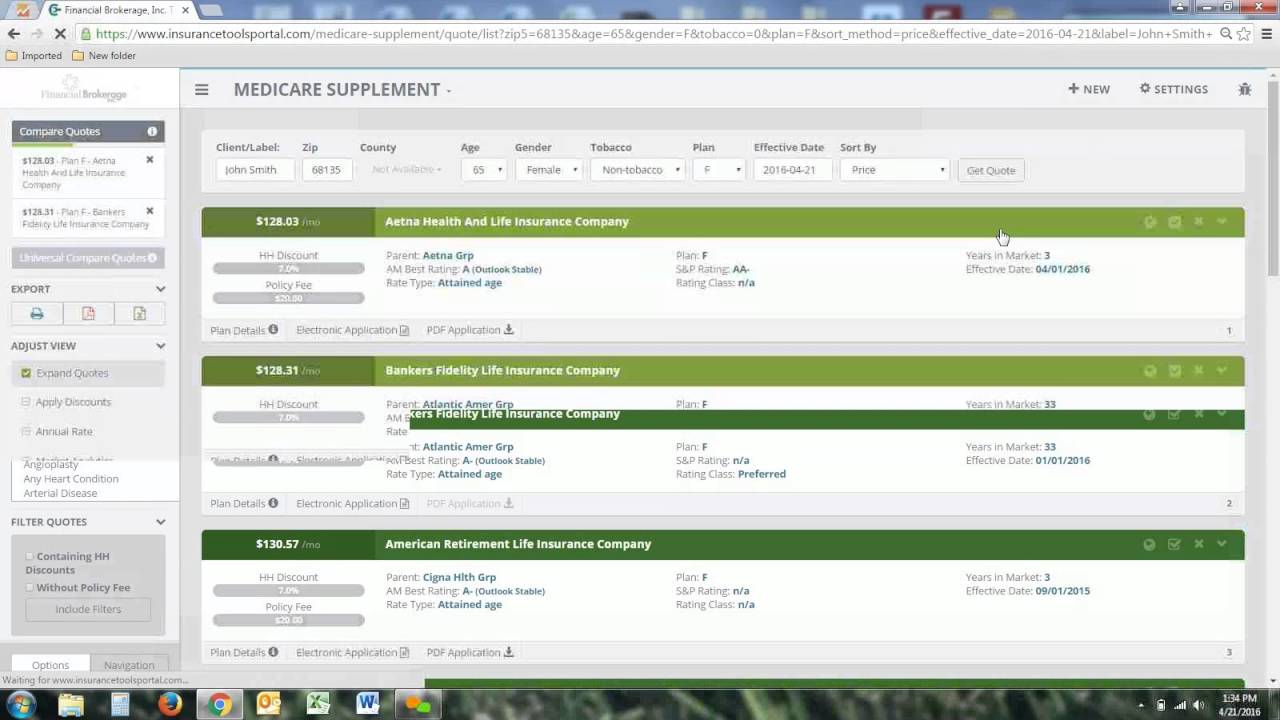The image size is (1280, 720).
Task: Open Word from the taskbar
Action: tap(367, 704)
